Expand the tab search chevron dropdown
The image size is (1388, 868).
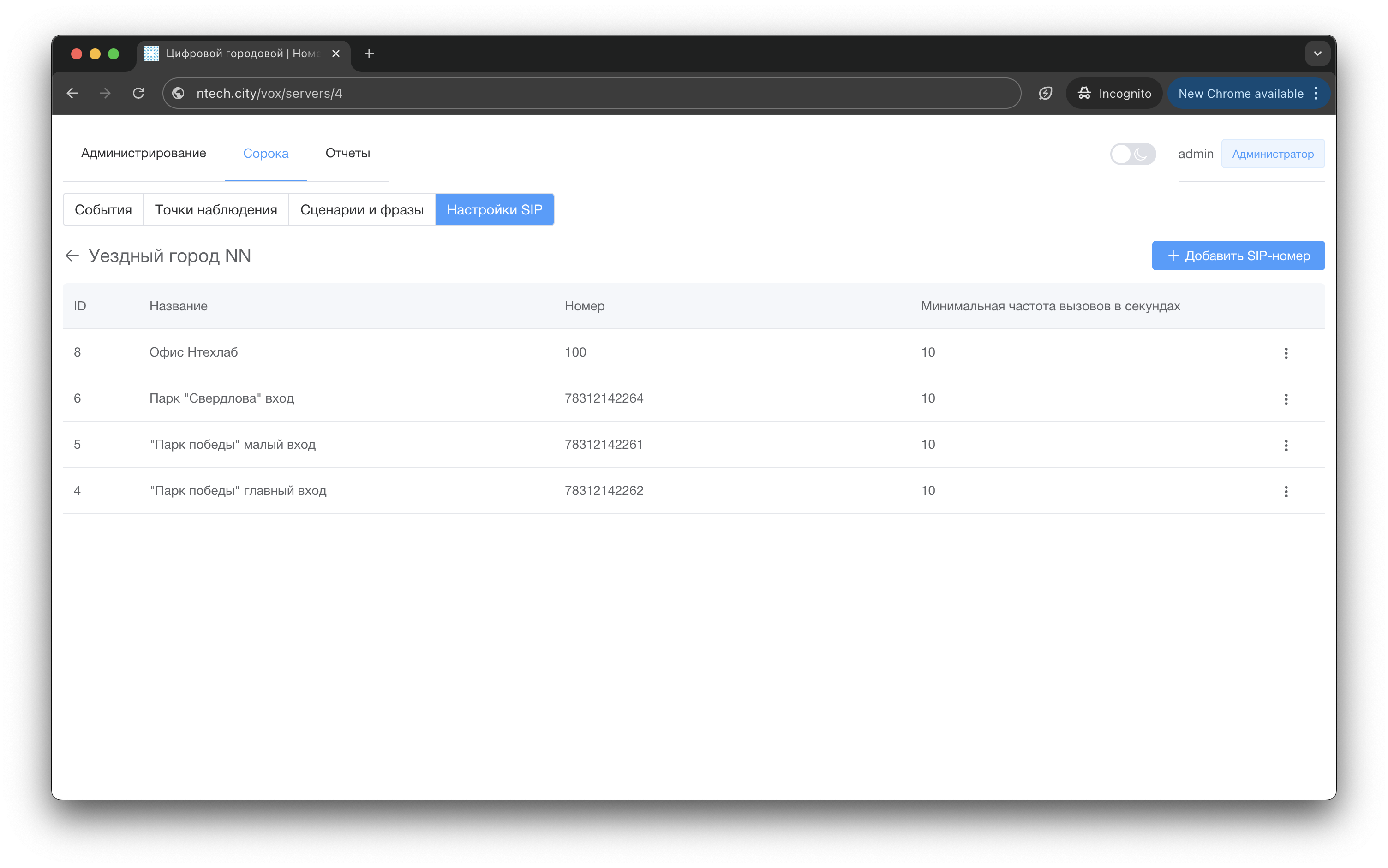click(1317, 54)
